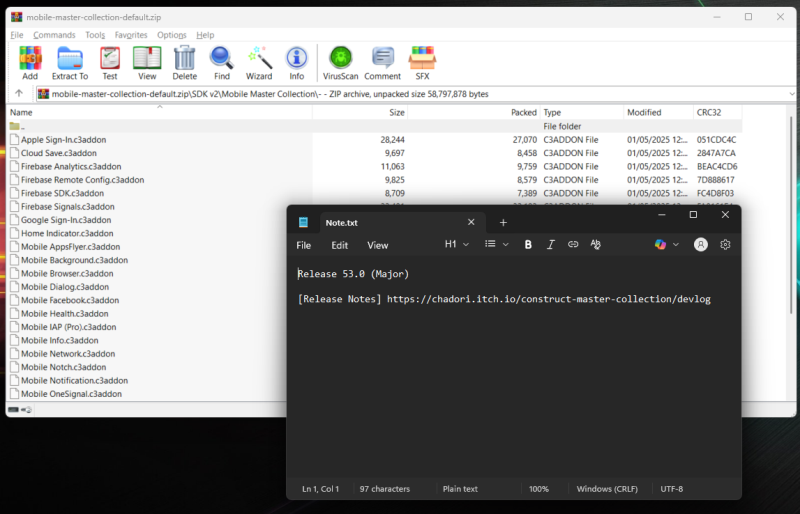Toggle Italic formatting in Notepad
The image size is (800, 514).
click(x=551, y=244)
